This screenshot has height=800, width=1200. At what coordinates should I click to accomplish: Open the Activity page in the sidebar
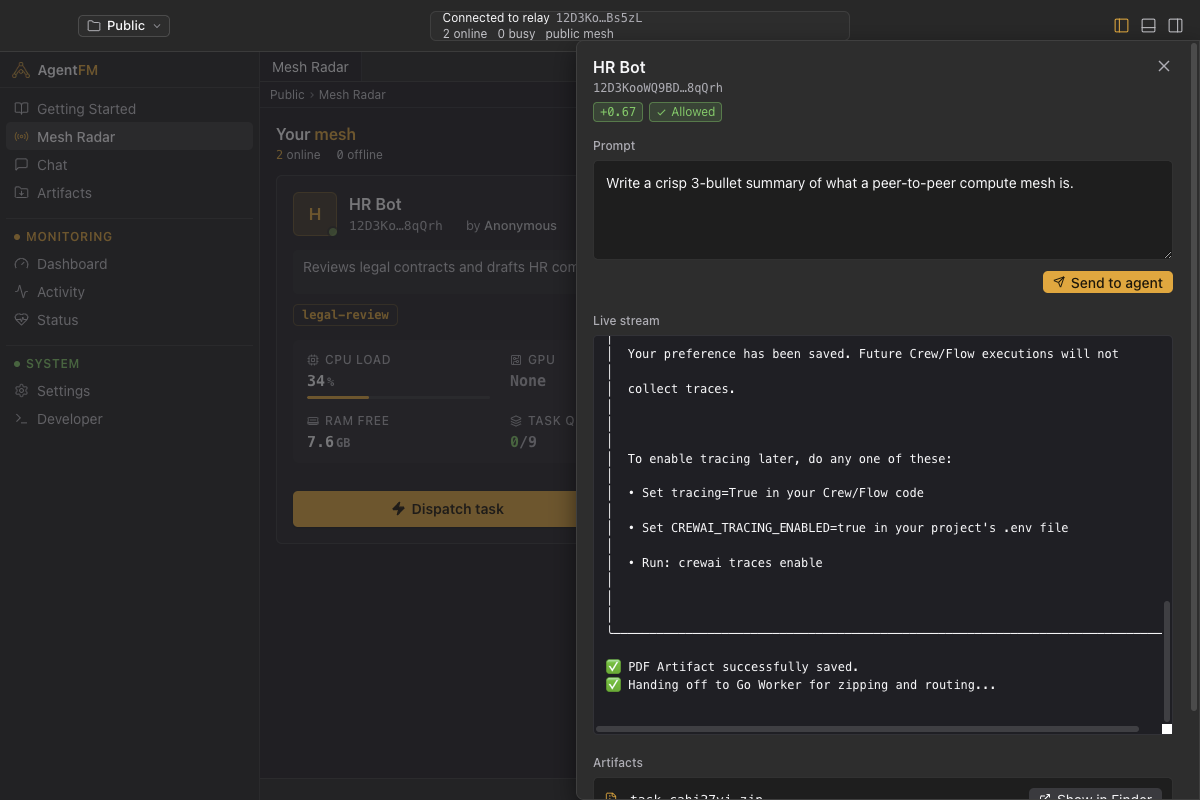[129, 292]
